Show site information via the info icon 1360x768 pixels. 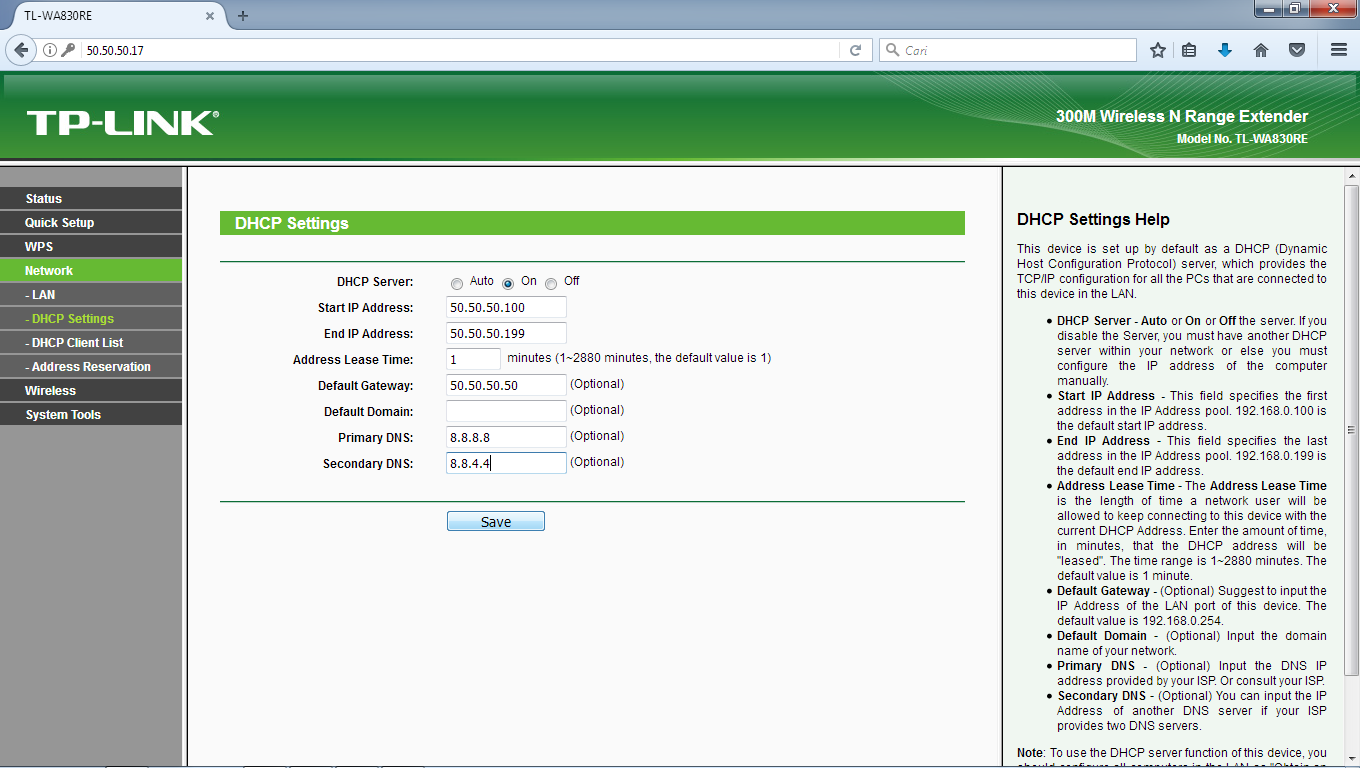[x=49, y=50]
